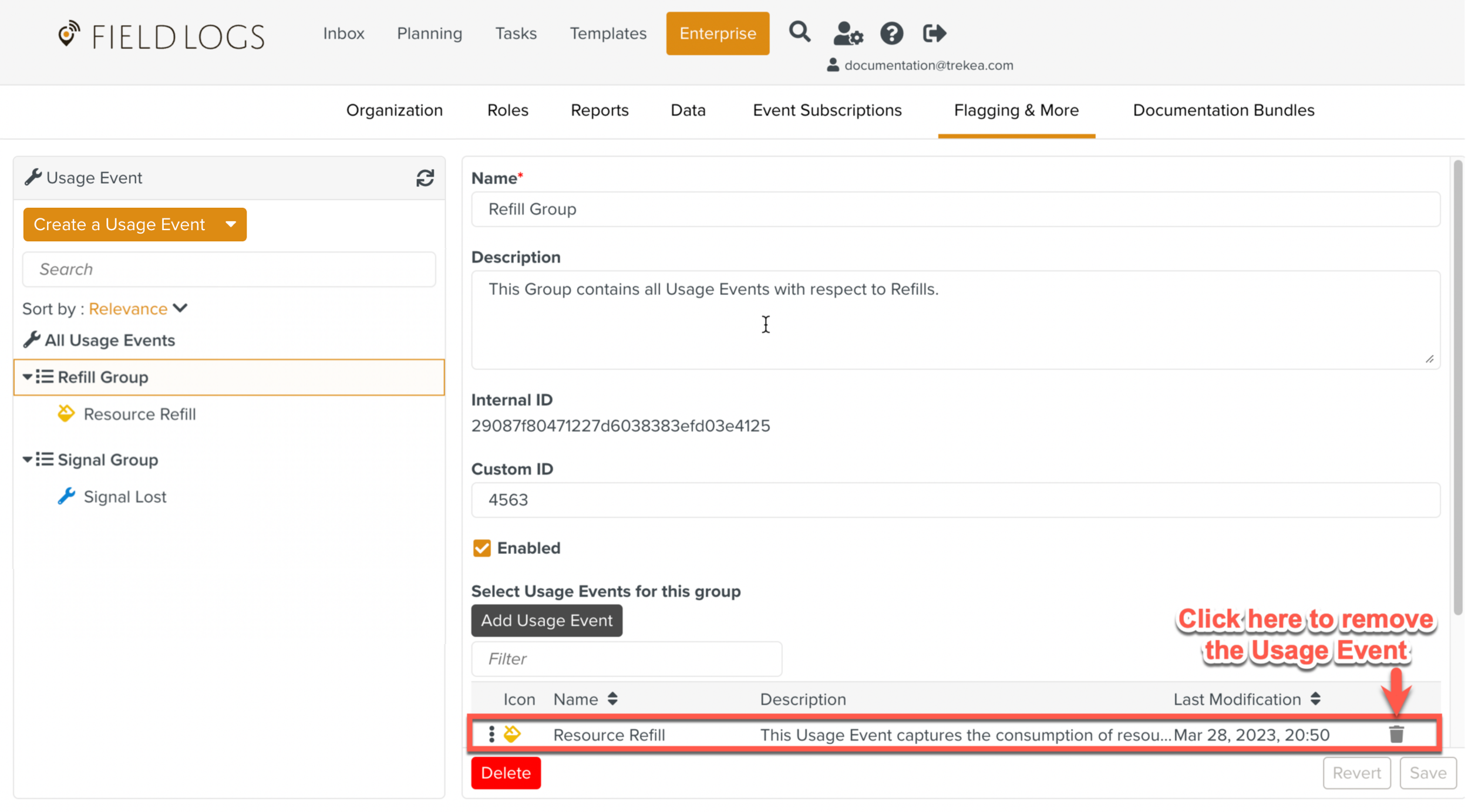The height and width of the screenshot is (812, 1468).
Task: Sort table by Name column arrows
Action: click(x=612, y=699)
